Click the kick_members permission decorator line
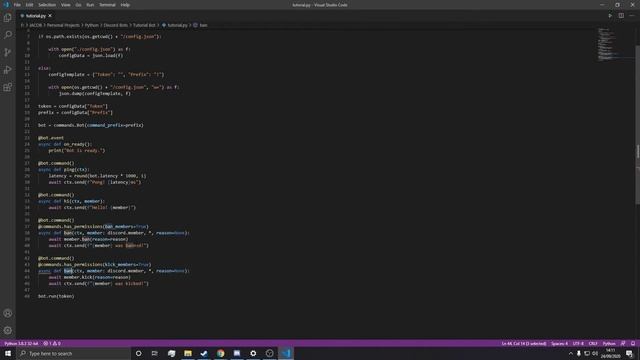This screenshot has width=640, height=360. (x=94, y=264)
